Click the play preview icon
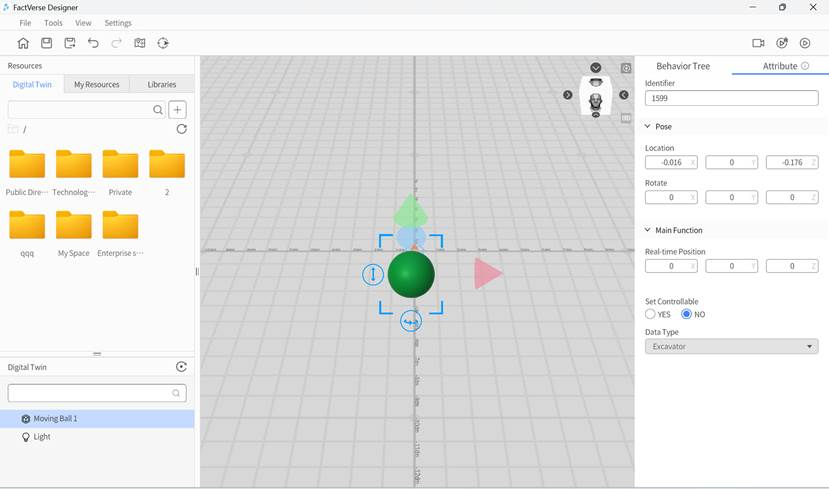829x489 pixels. point(805,43)
